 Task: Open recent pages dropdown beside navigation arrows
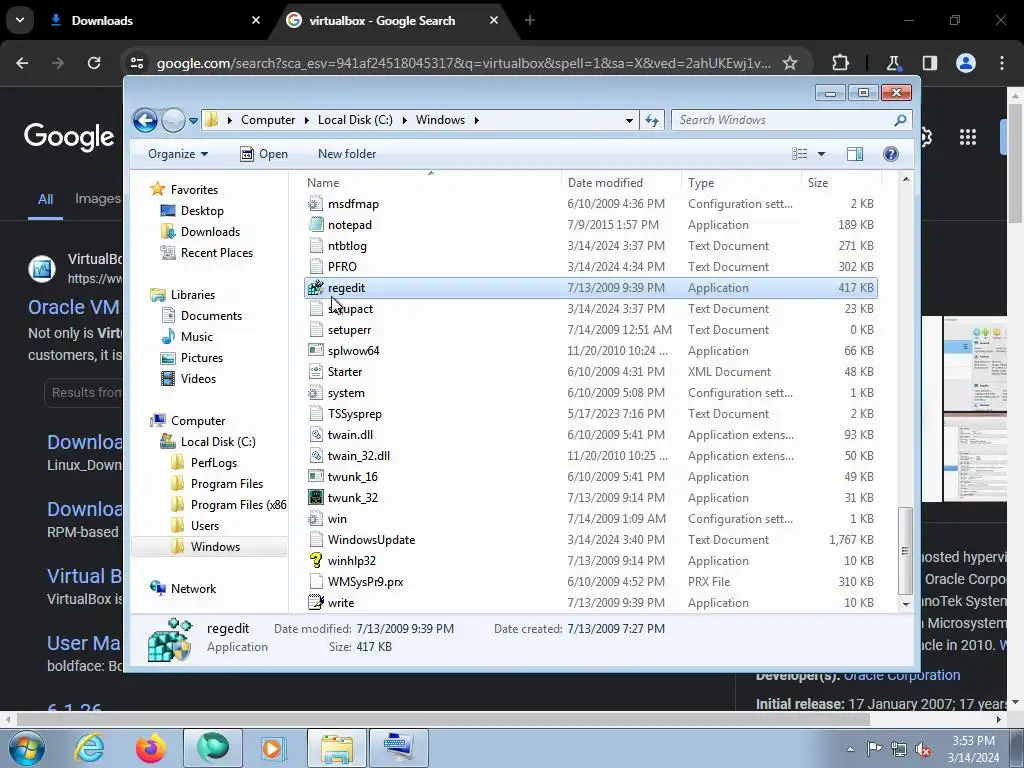[x=193, y=121]
